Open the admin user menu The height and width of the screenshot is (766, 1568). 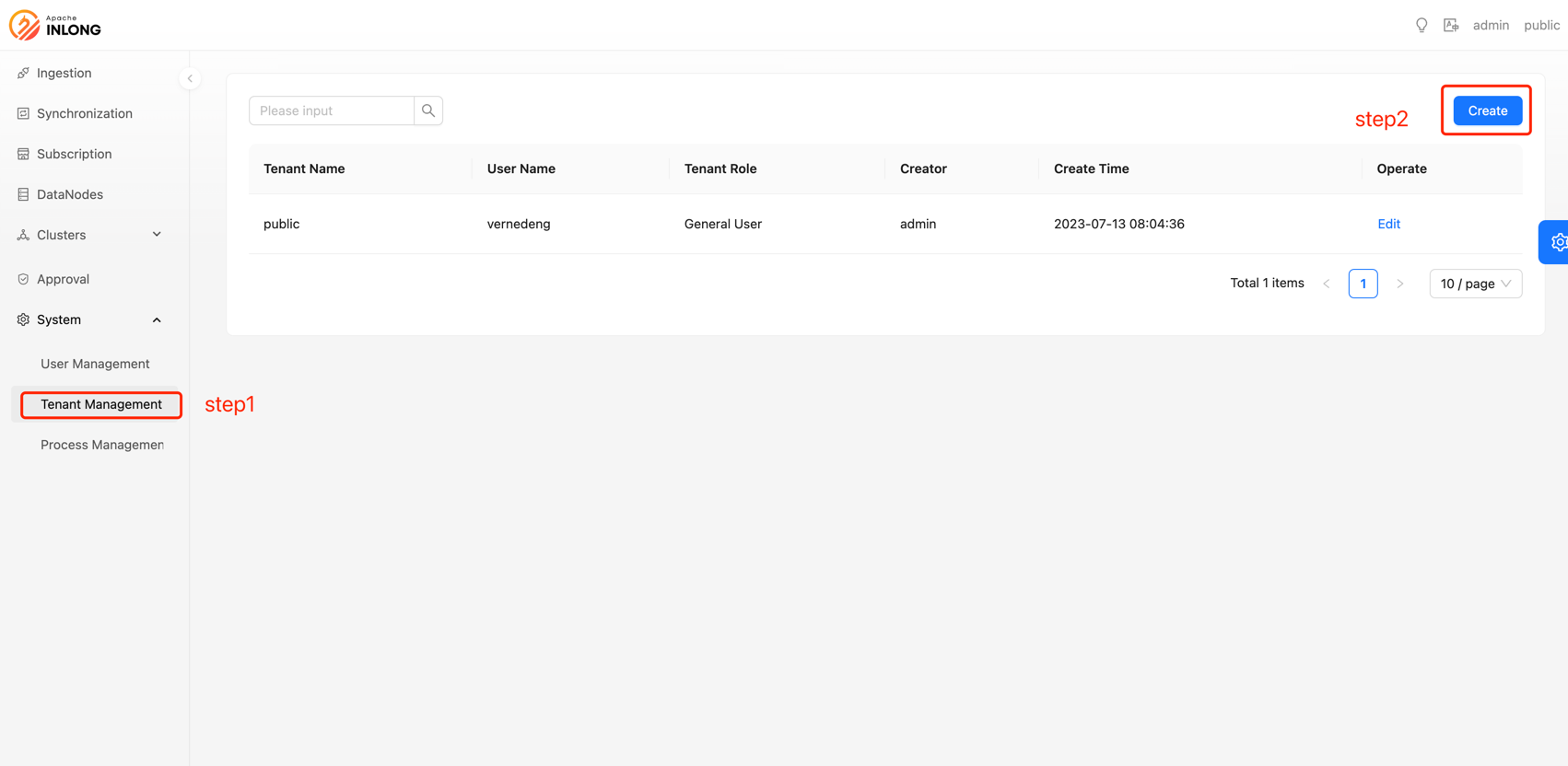[x=1490, y=25]
